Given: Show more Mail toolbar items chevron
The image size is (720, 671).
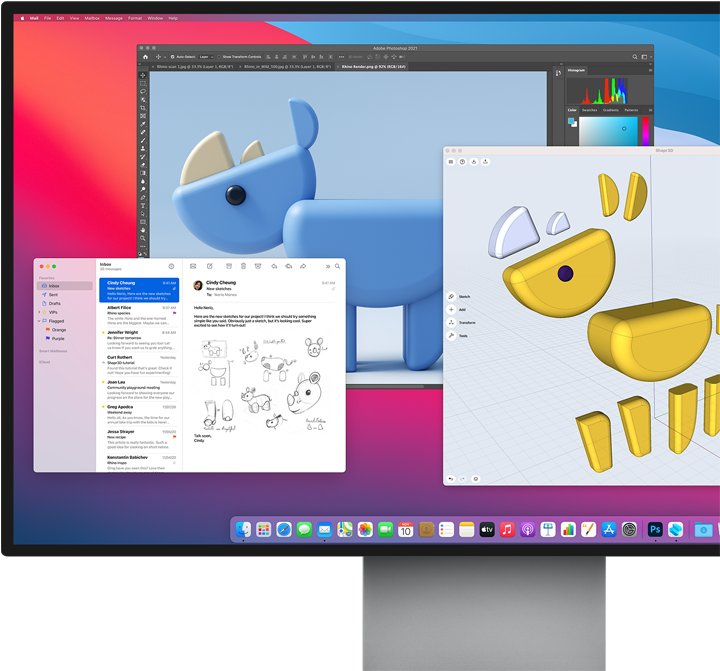Looking at the screenshot, I should 327,266.
